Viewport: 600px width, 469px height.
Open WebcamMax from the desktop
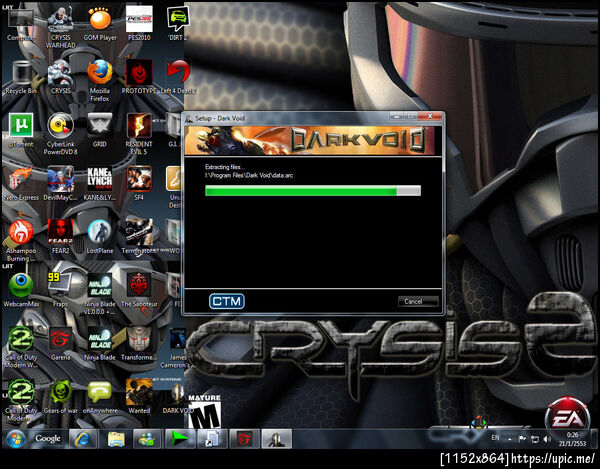(21, 291)
